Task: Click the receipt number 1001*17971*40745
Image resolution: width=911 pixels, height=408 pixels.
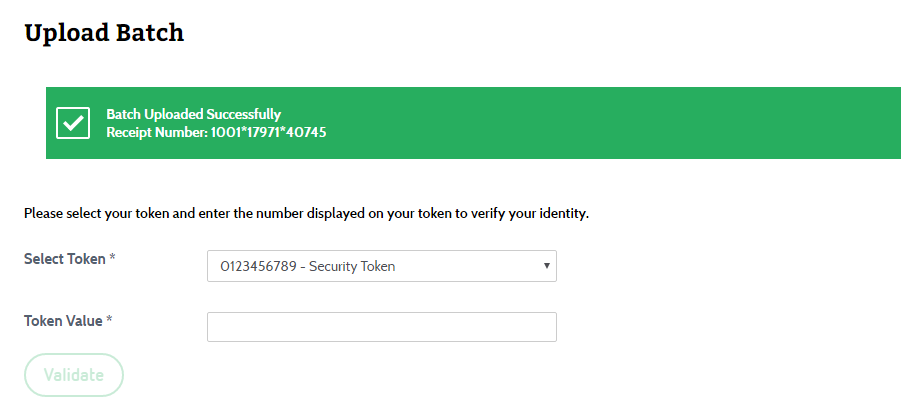Action: 268,133
